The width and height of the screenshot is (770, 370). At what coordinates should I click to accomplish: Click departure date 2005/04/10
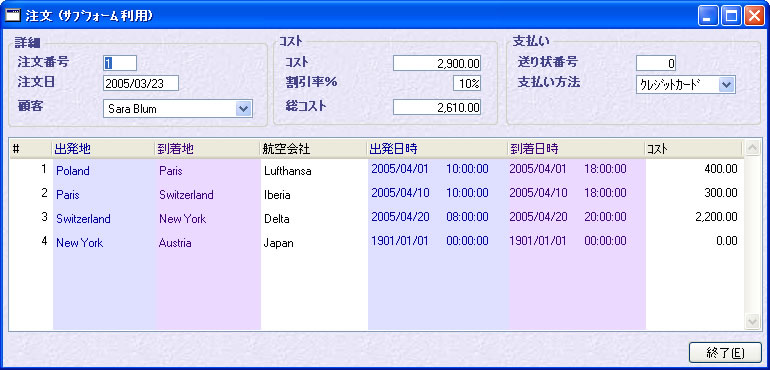[400, 193]
